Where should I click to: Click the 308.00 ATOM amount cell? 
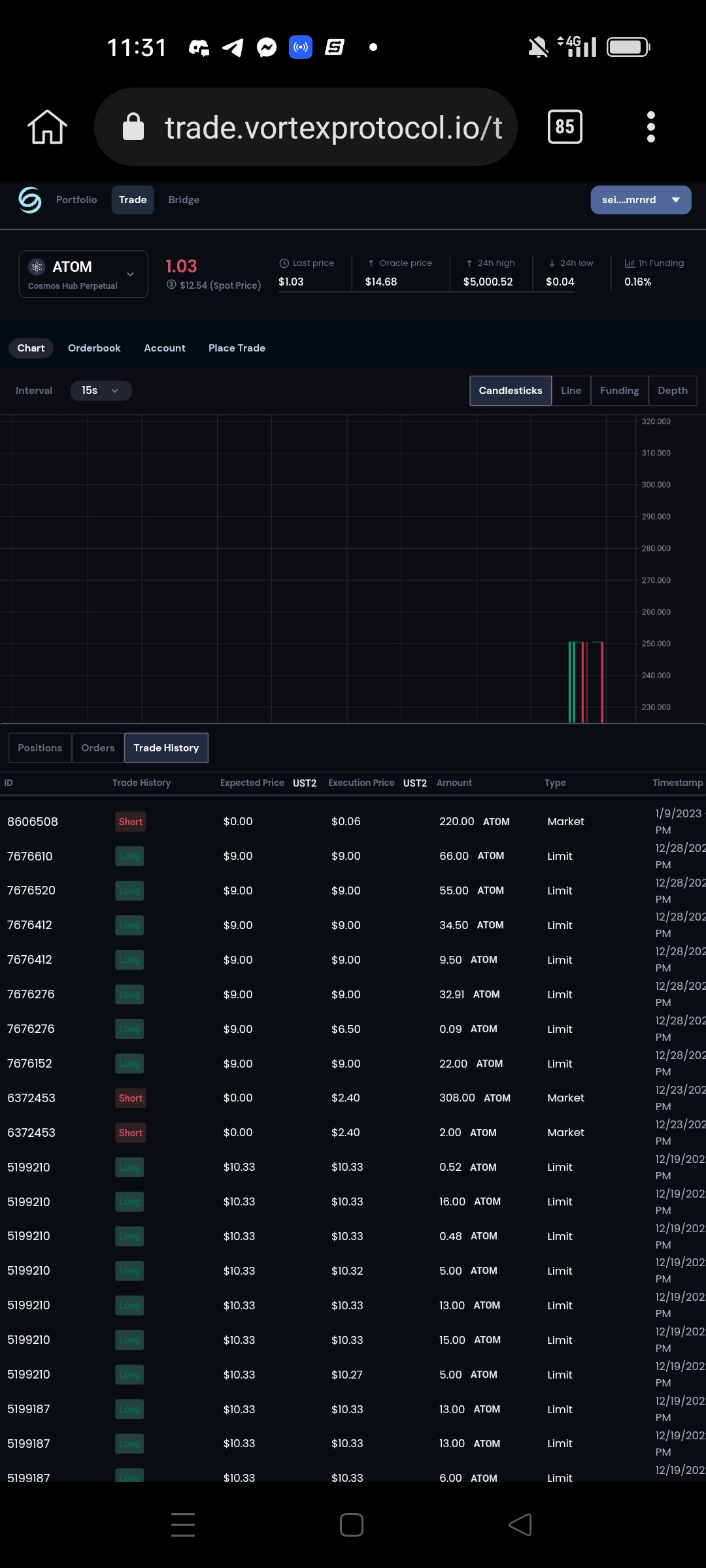[x=475, y=1098]
